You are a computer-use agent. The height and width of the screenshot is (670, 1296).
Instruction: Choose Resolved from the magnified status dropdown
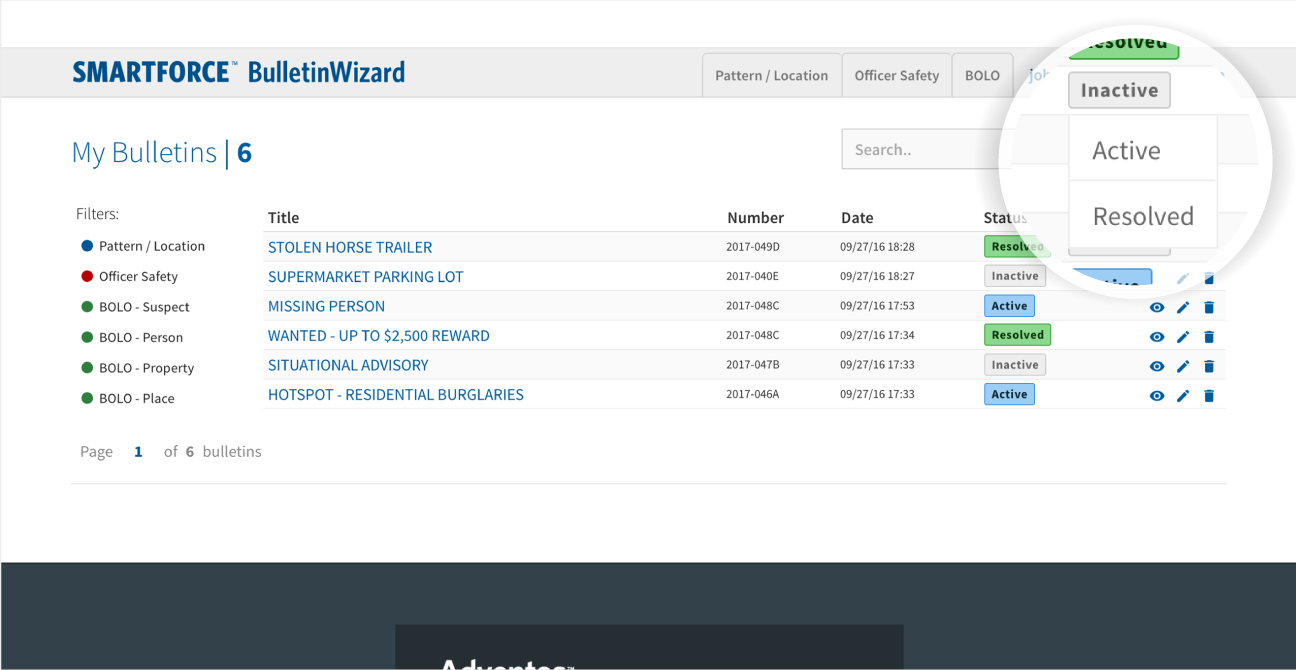pos(1143,217)
